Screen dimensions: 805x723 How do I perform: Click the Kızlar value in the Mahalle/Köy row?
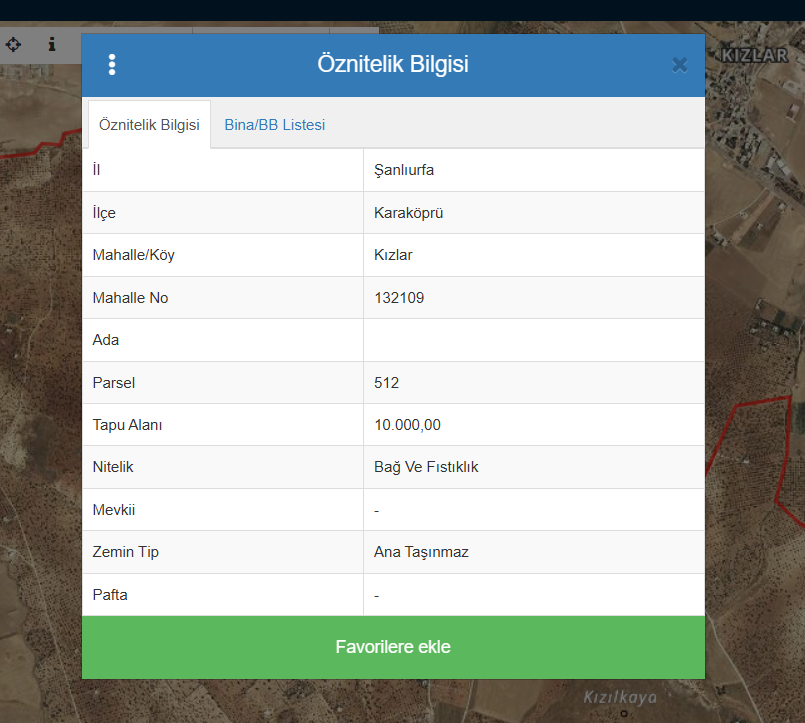click(x=393, y=255)
